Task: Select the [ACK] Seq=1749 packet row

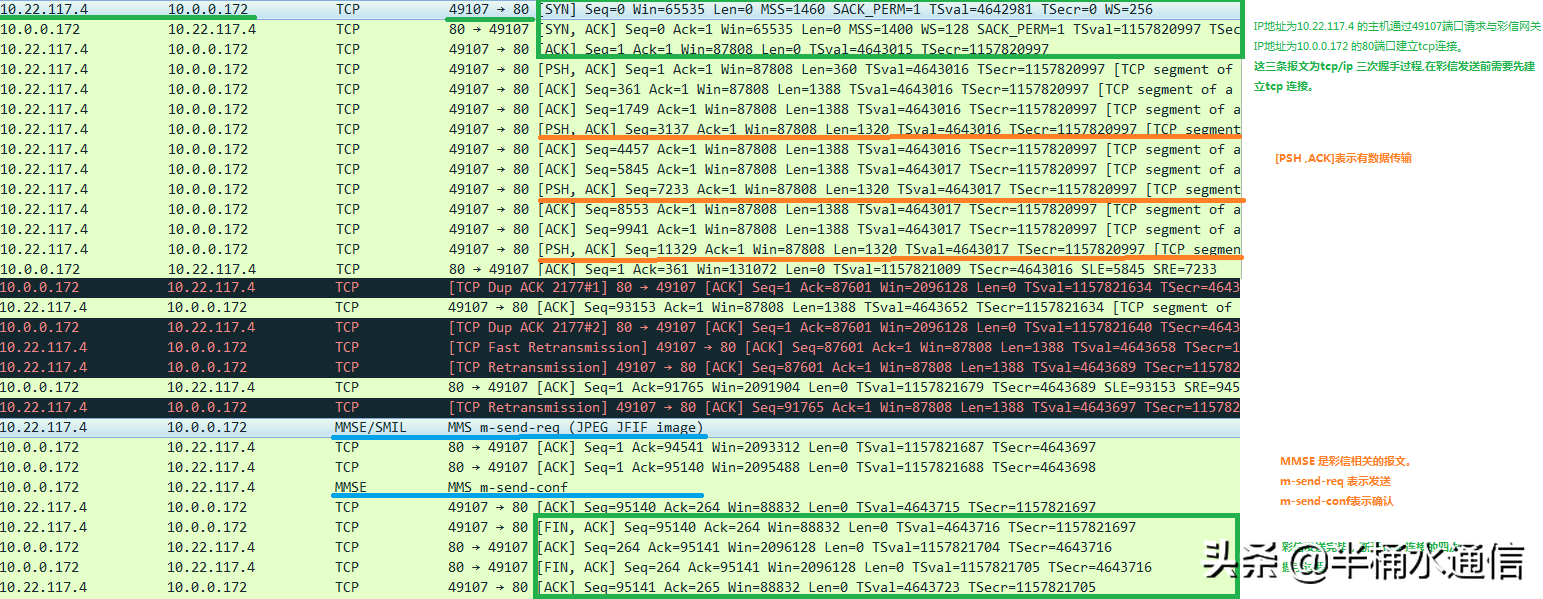Action: [x=620, y=109]
